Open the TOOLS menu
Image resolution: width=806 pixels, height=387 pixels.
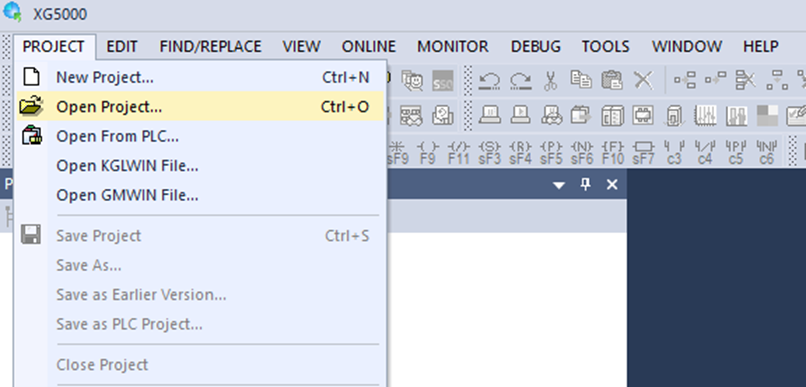tap(606, 47)
